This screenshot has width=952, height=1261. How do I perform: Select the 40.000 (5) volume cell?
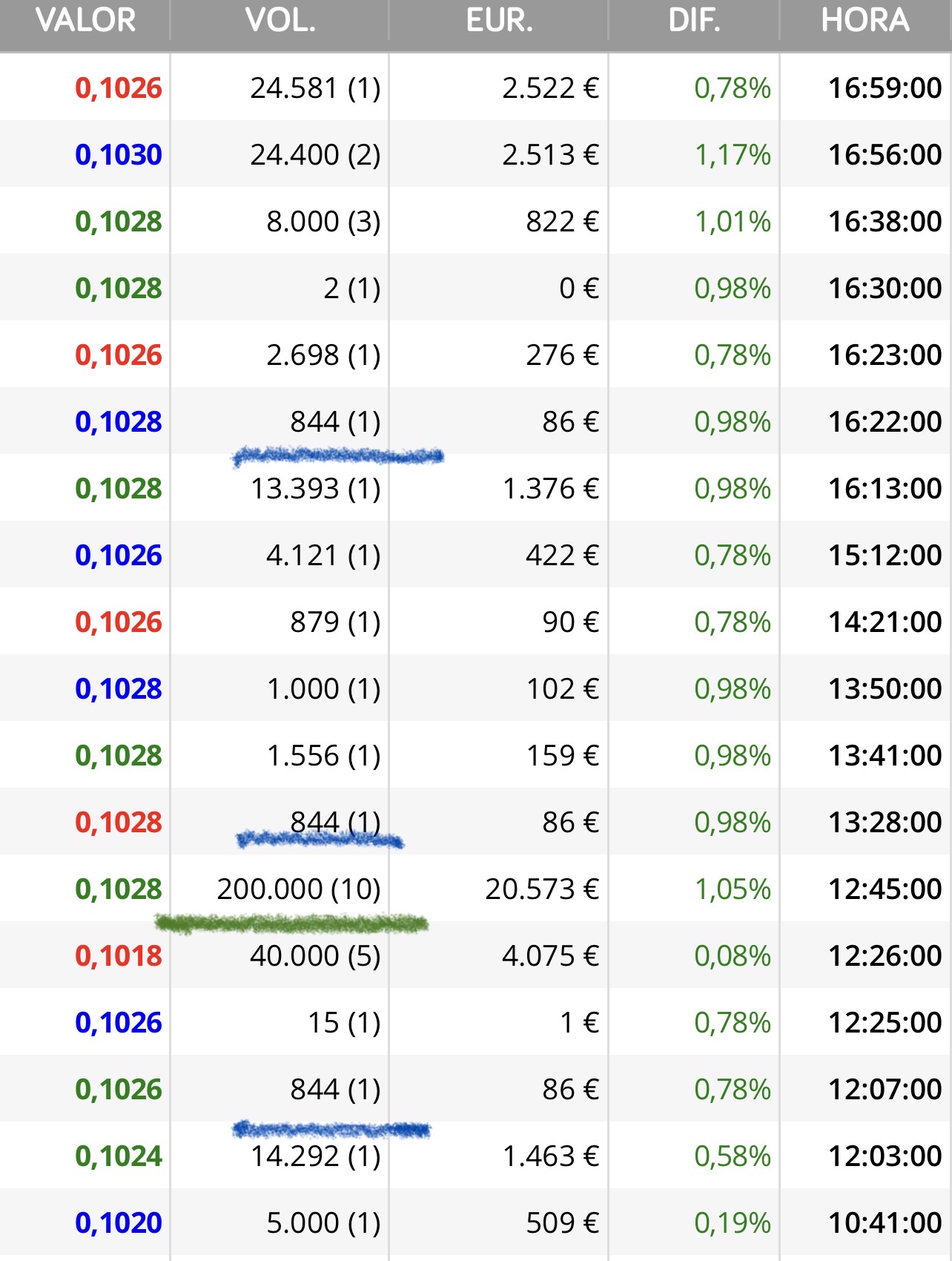click(x=315, y=956)
